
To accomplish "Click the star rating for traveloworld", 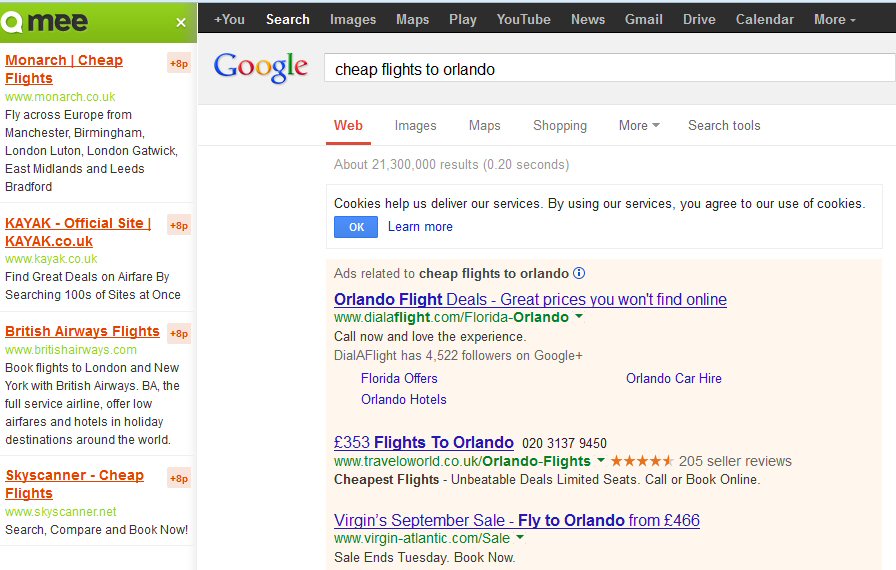I will pyautogui.click(x=642, y=460).
